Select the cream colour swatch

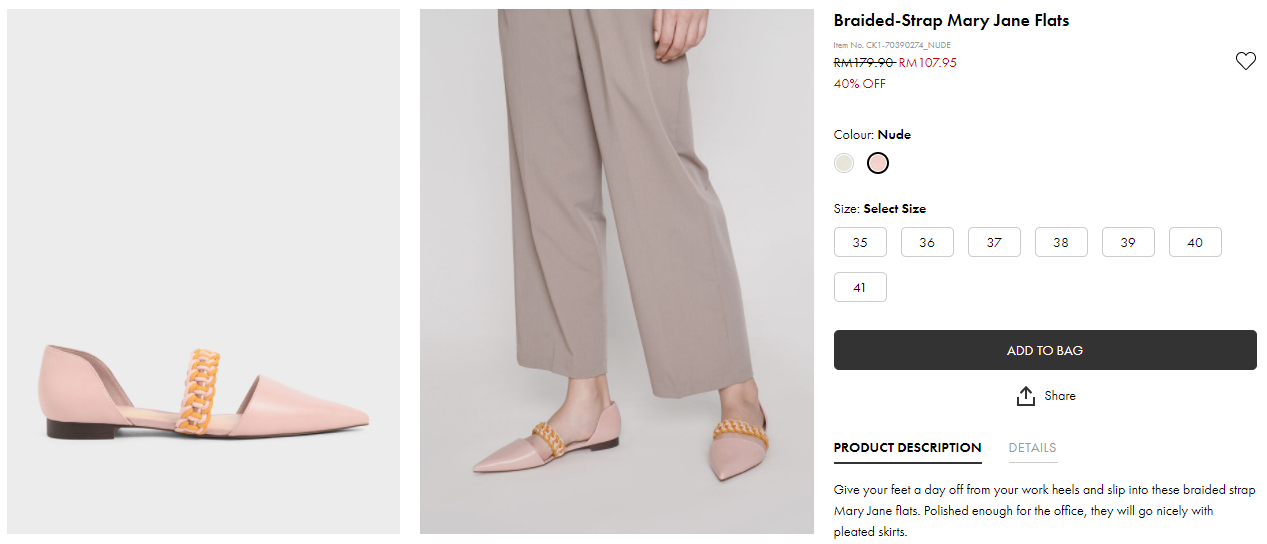844,163
